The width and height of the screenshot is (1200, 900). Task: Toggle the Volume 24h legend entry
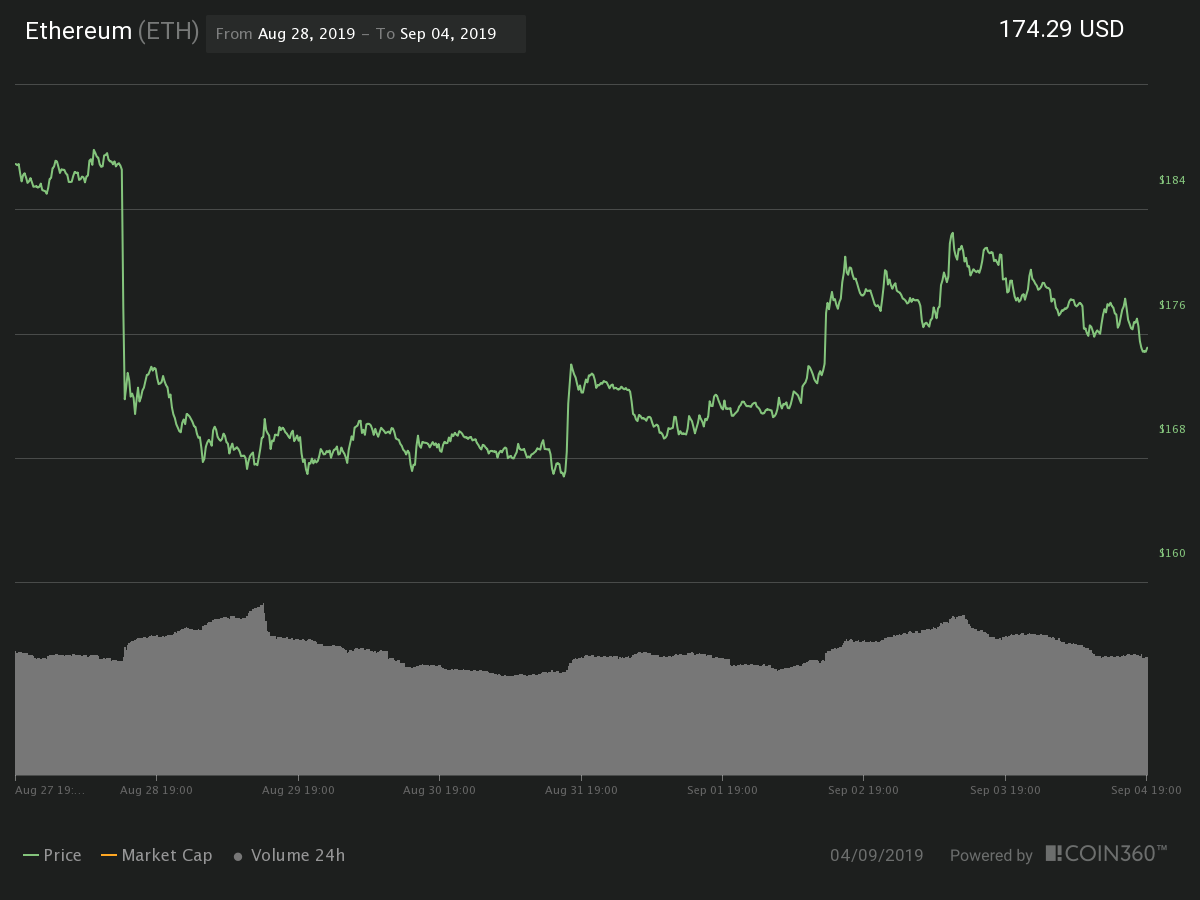pos(289,855)
